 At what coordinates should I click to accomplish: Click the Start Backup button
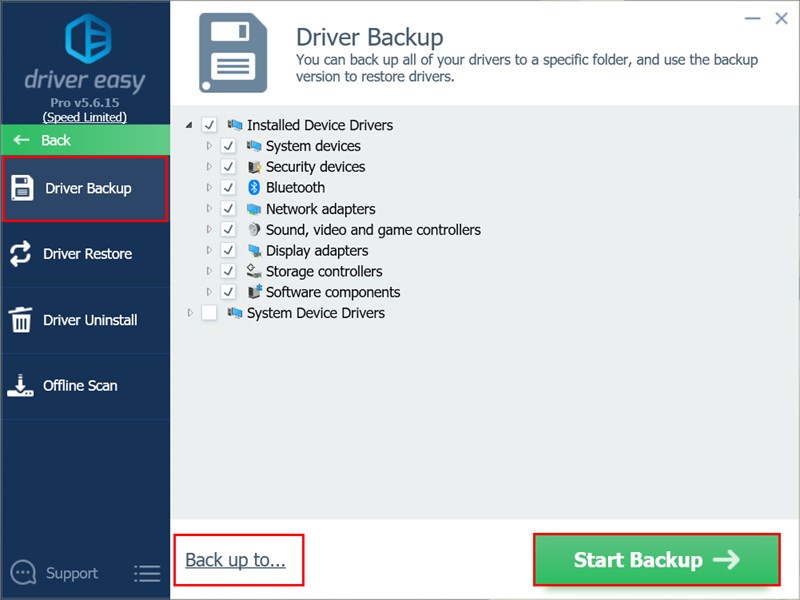click(x=656, y=560)
